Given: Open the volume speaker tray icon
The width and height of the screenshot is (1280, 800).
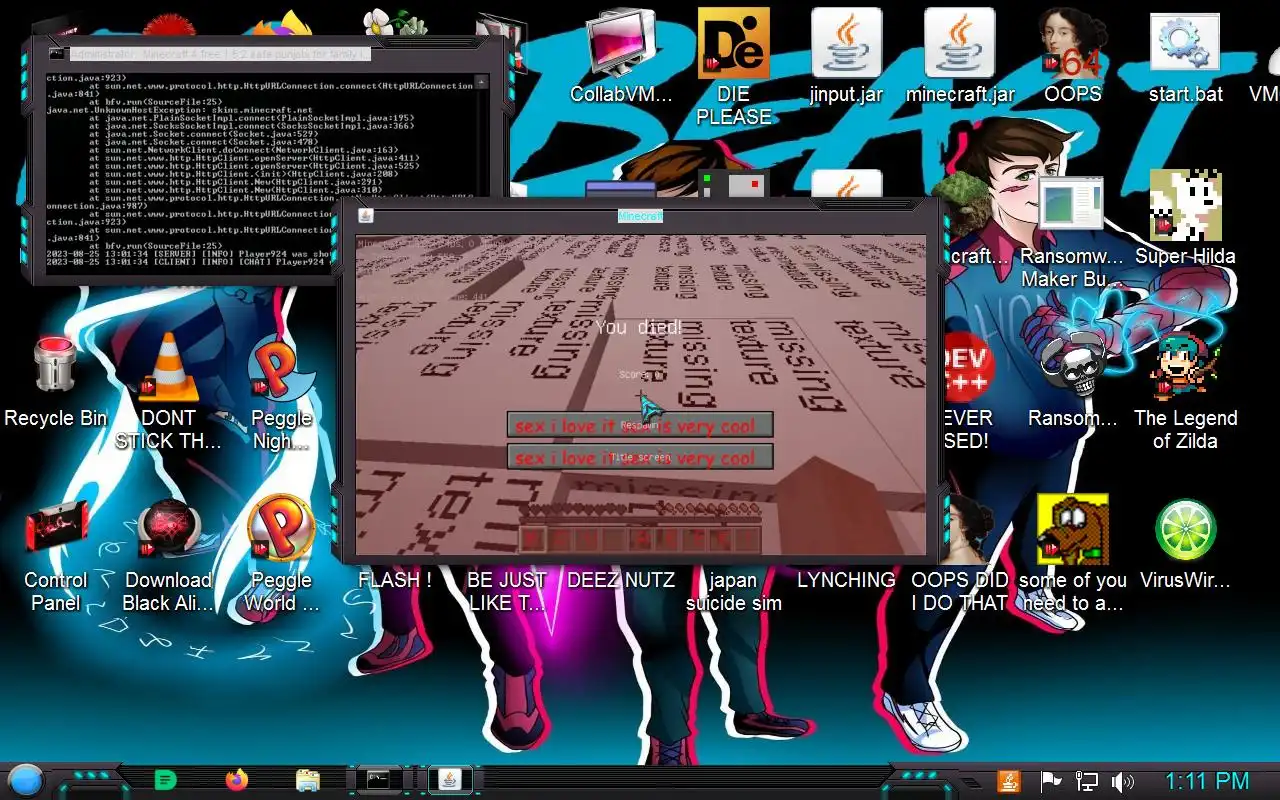Looking at the screenshot, I should coord(1123,781).
